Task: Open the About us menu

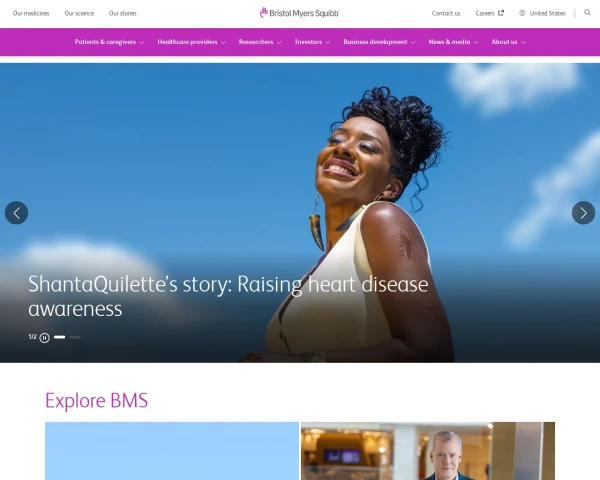Action: pos(508,42)
